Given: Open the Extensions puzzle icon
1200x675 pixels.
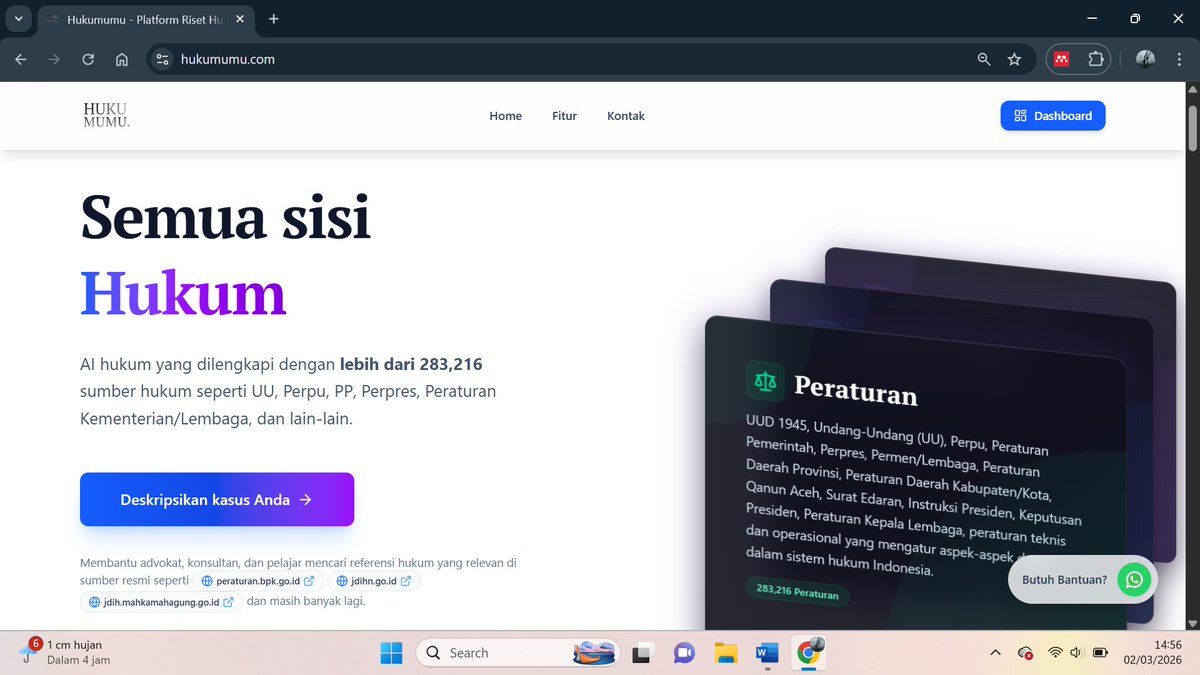Looking at the screenshot, I should click(x=1095, y=59).
